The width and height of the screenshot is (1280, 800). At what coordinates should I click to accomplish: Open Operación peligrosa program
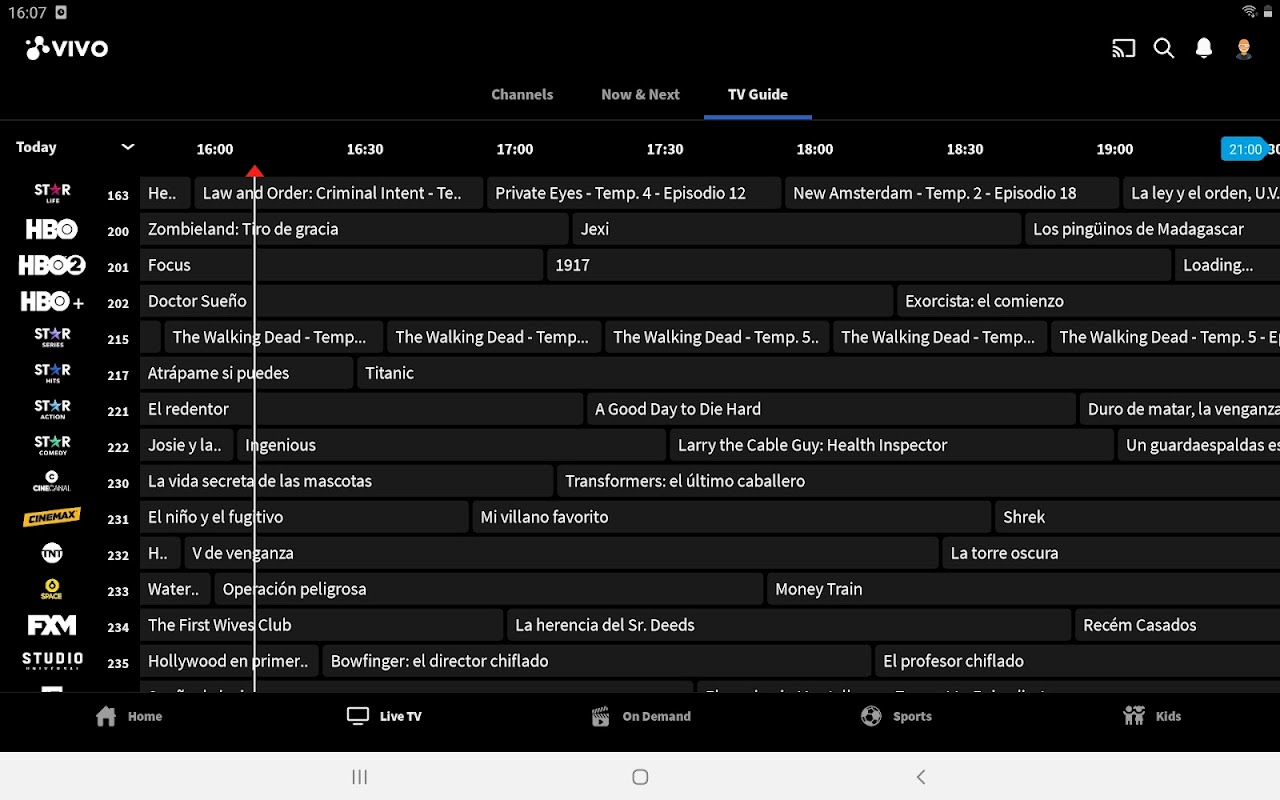pyautogui.click(x=489, y=589)
